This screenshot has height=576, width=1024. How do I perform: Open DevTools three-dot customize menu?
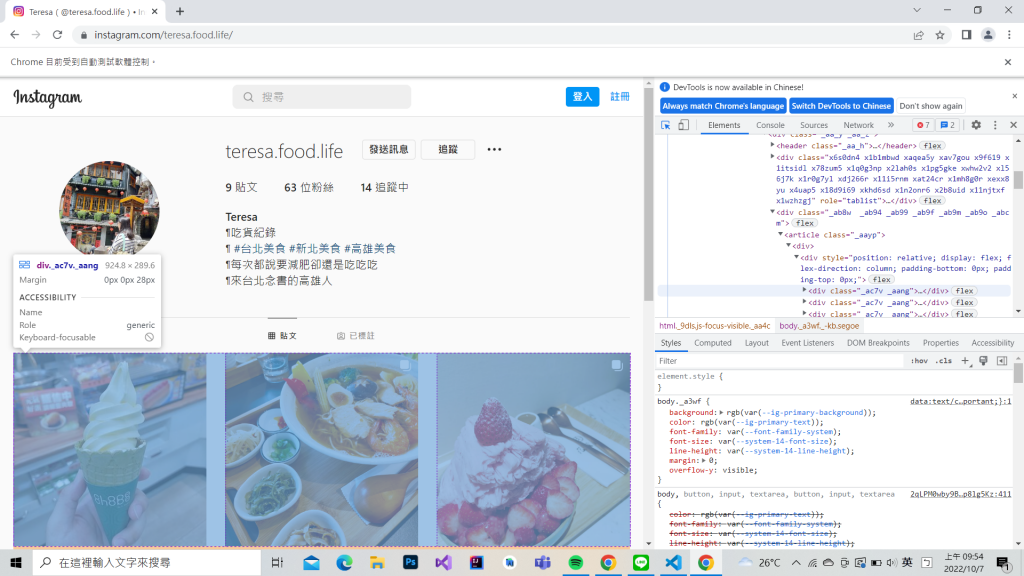click(995, 125)
